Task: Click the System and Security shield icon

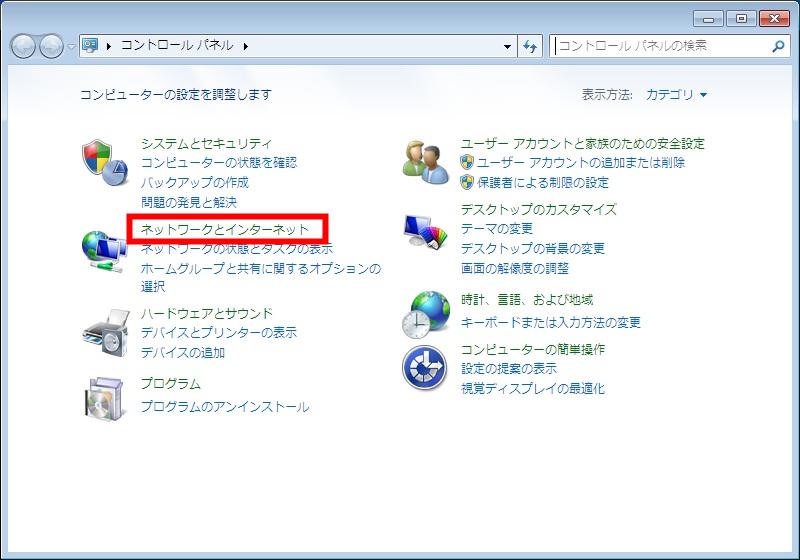Action: point(105,163)
